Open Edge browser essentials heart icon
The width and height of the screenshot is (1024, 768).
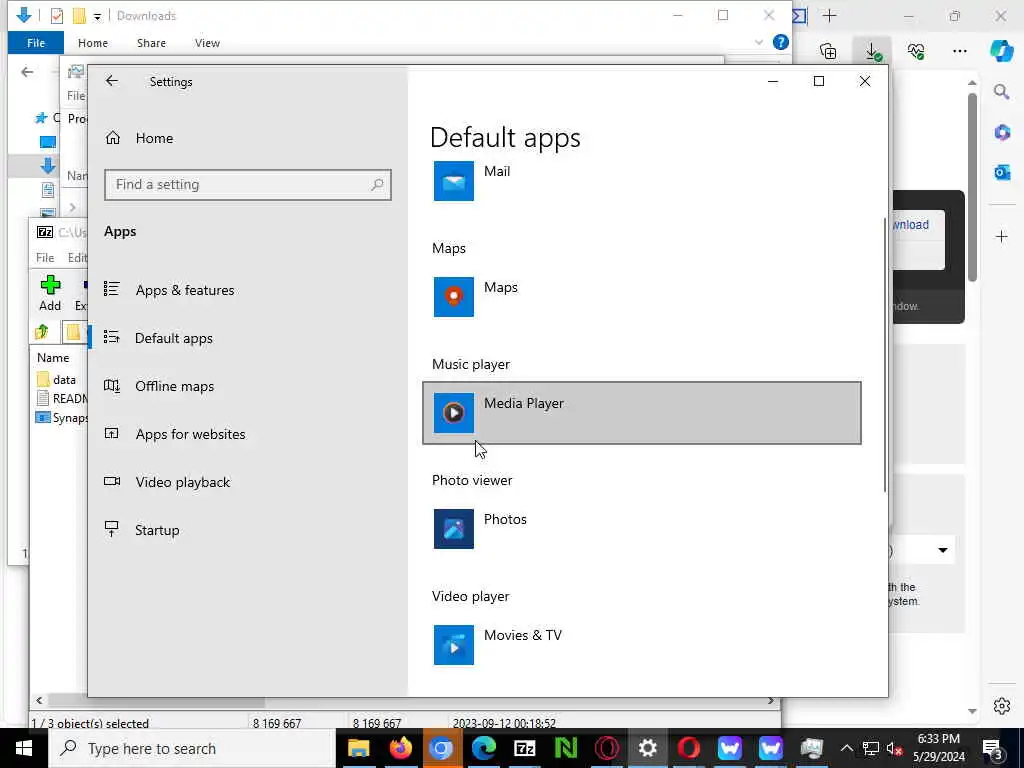[x=916, y=51]
